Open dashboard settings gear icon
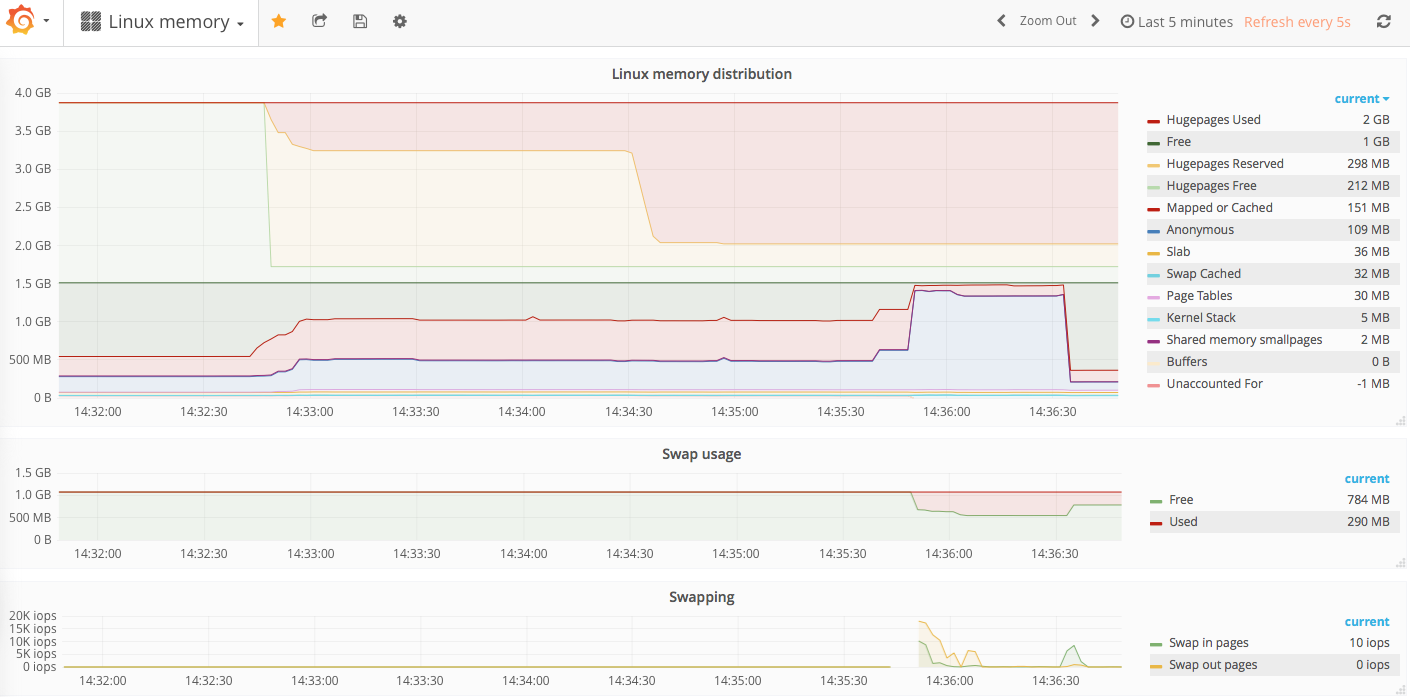 (x=400, y=21)
